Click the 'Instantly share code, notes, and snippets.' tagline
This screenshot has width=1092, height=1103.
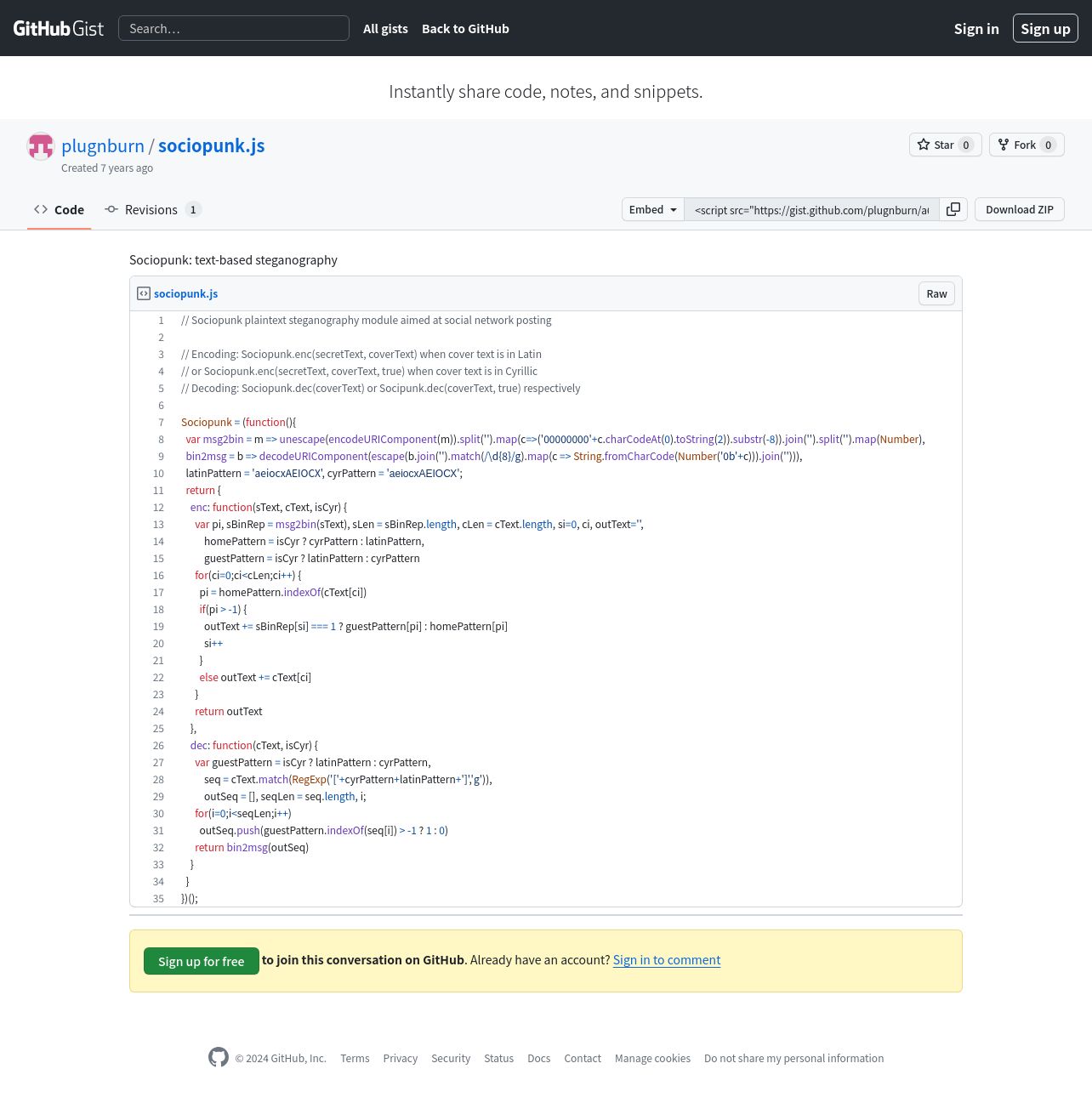(546, 91)
